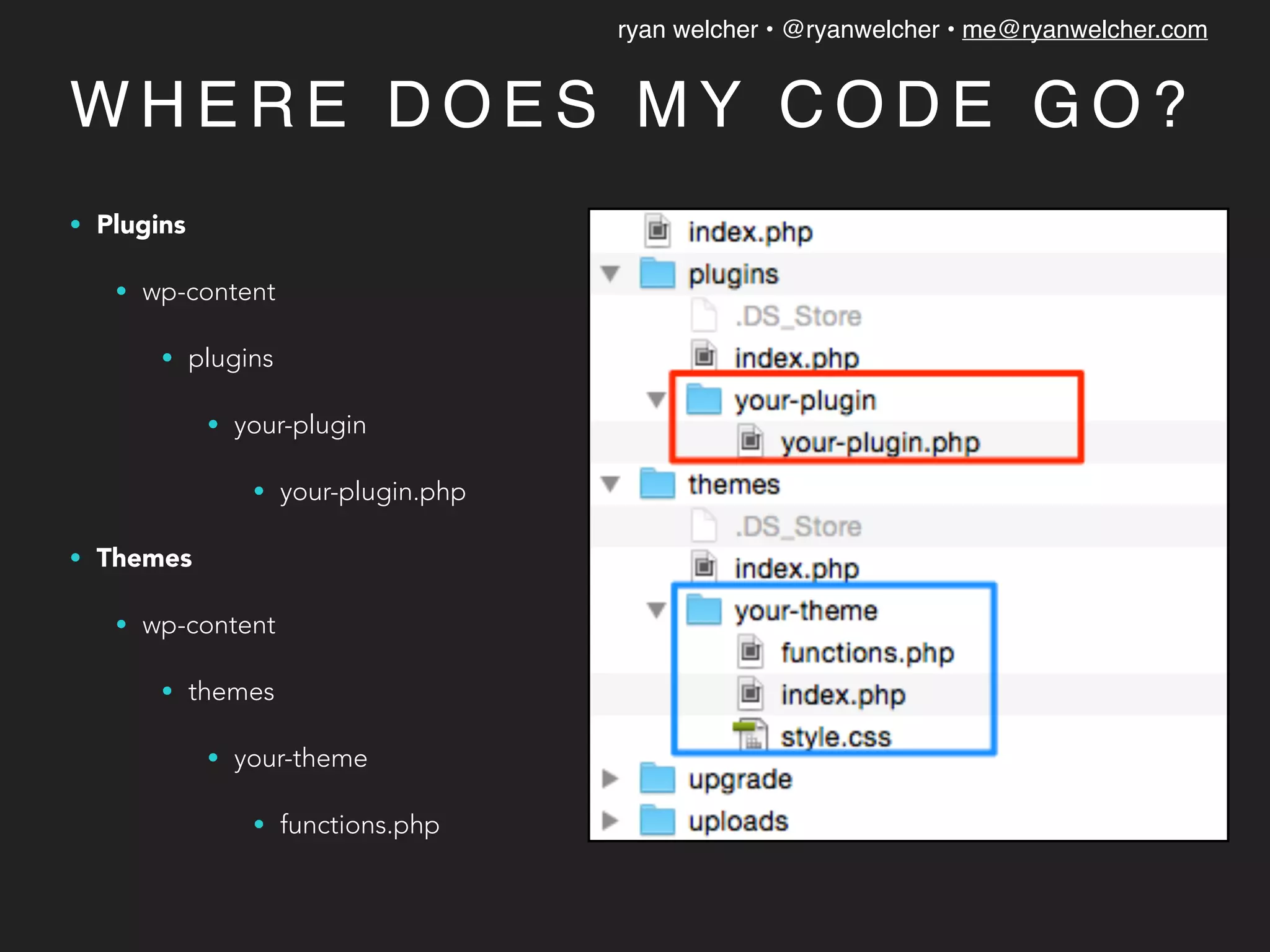Select the your-plugin folder name in tree
The width and height of the screenshot is (1270, 952).
[x=806, y=402]
